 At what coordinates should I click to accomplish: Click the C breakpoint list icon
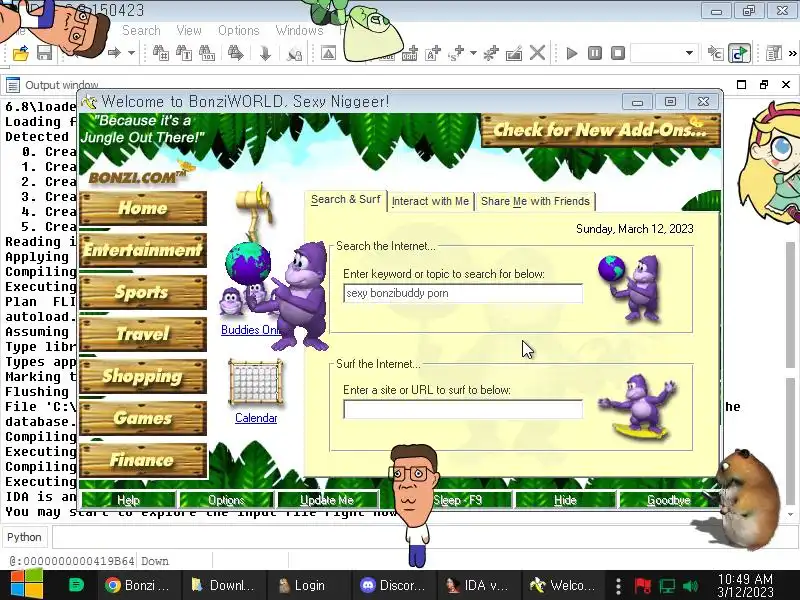[x=716, y=53]
